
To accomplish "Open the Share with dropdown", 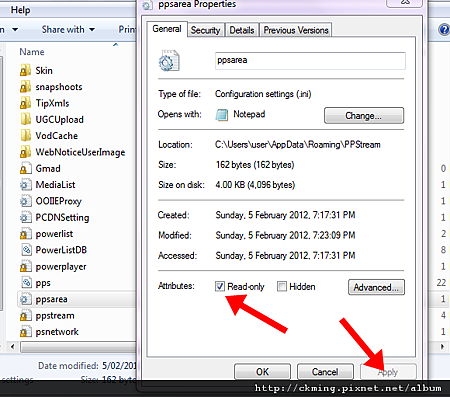I will (68, 30).
